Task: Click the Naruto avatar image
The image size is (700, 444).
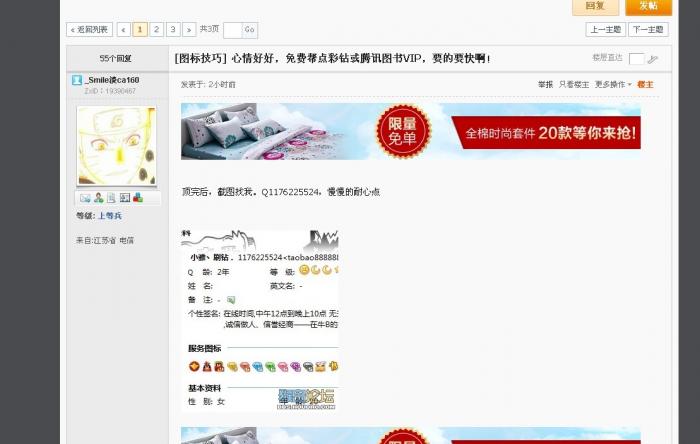Action: [x=117, y=145]
